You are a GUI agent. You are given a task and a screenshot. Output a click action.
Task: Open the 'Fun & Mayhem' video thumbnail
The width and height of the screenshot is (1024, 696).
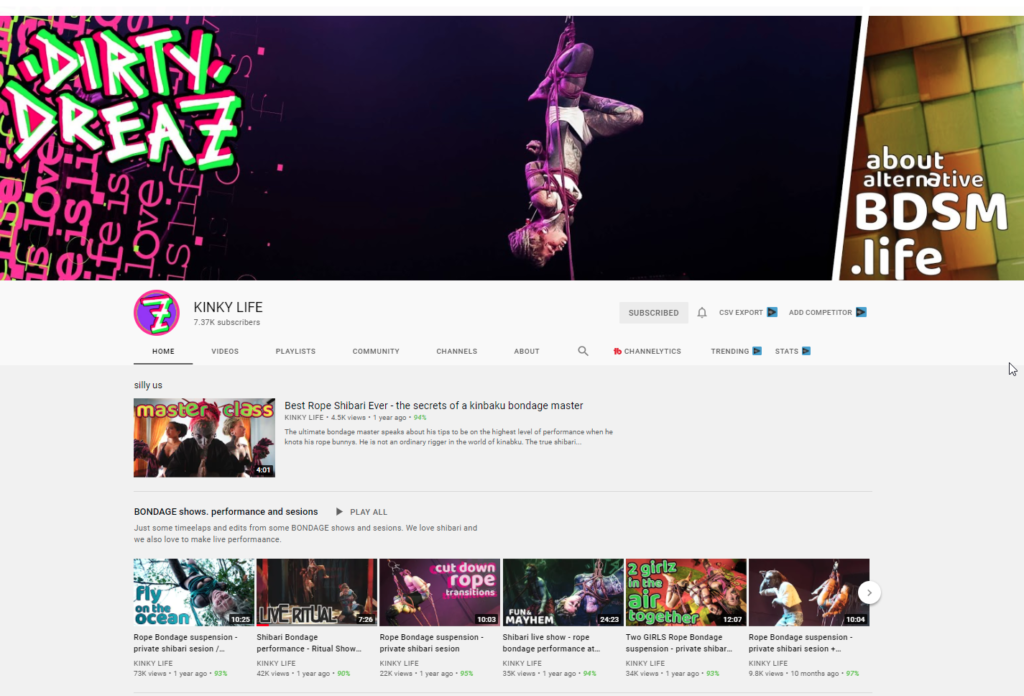coord(563,592)
